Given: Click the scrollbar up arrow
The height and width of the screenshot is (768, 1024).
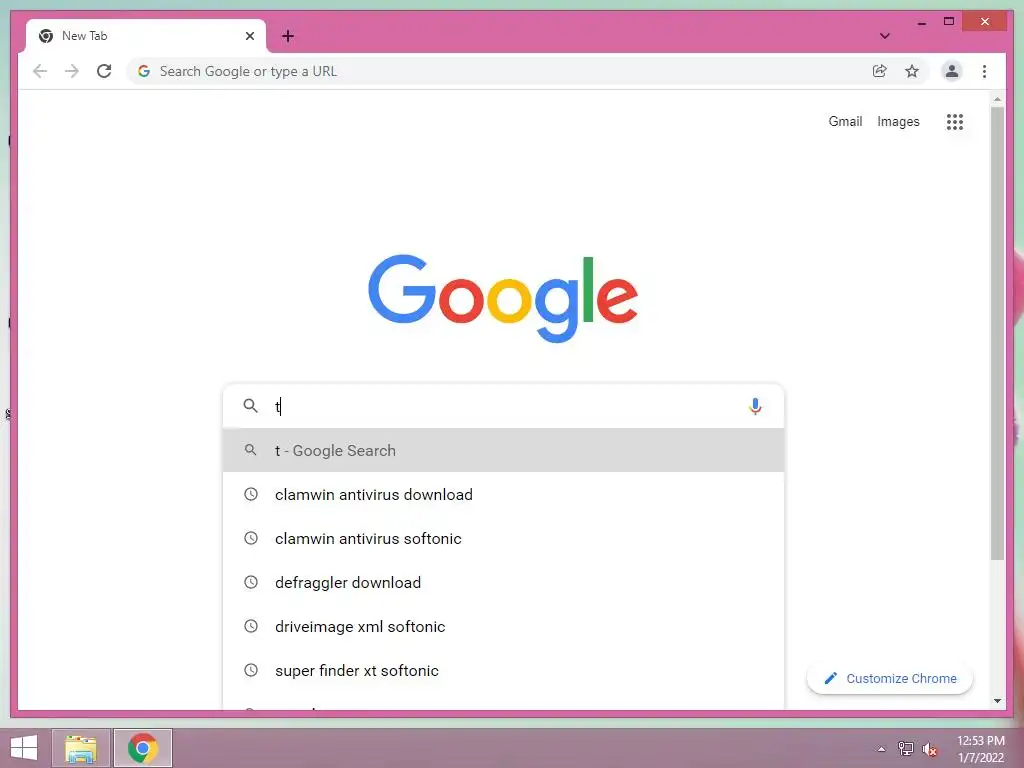Looking at the screenshot, I should (x=997, y=99).
